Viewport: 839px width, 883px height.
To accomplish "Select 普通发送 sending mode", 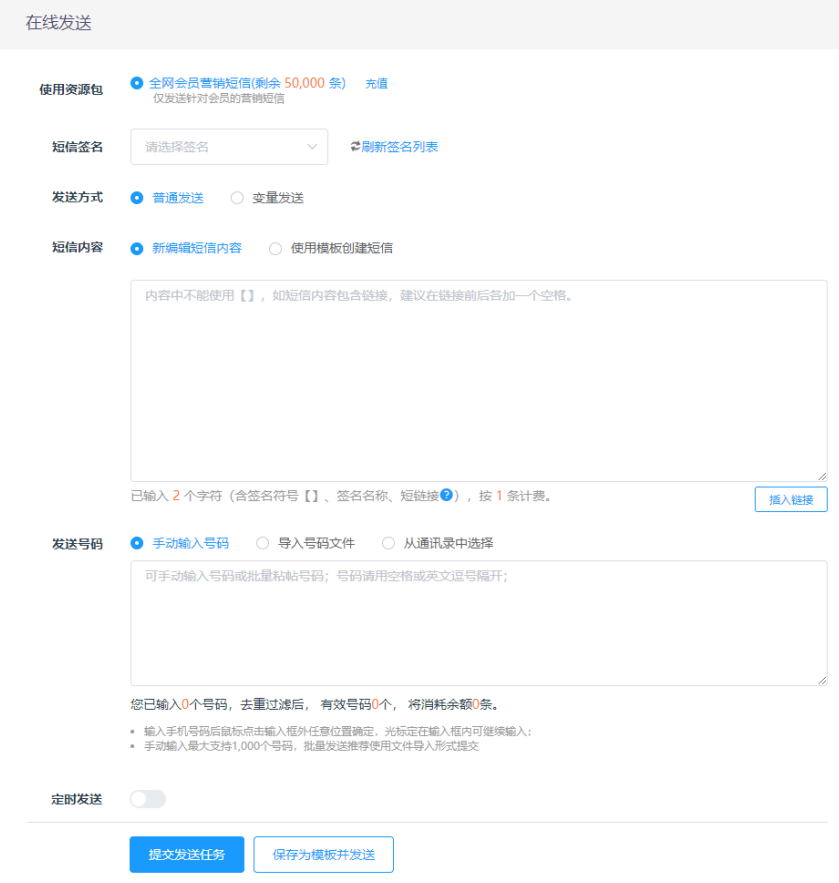I will click(x=137, y=198).
